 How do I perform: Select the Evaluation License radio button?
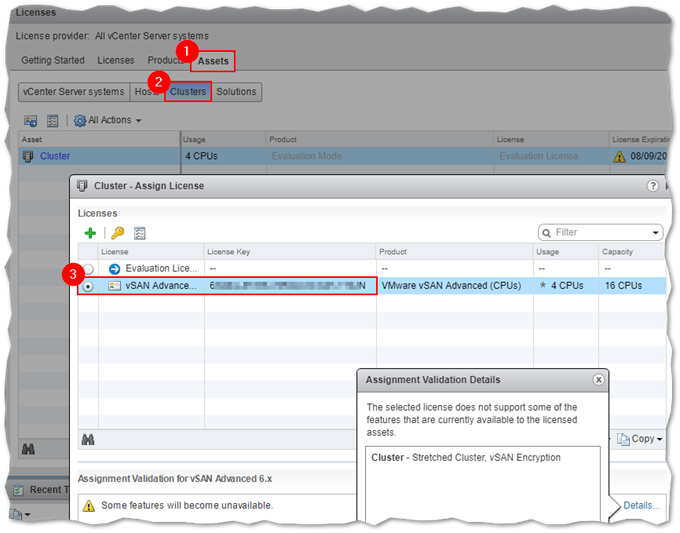(x=88, y=269)
